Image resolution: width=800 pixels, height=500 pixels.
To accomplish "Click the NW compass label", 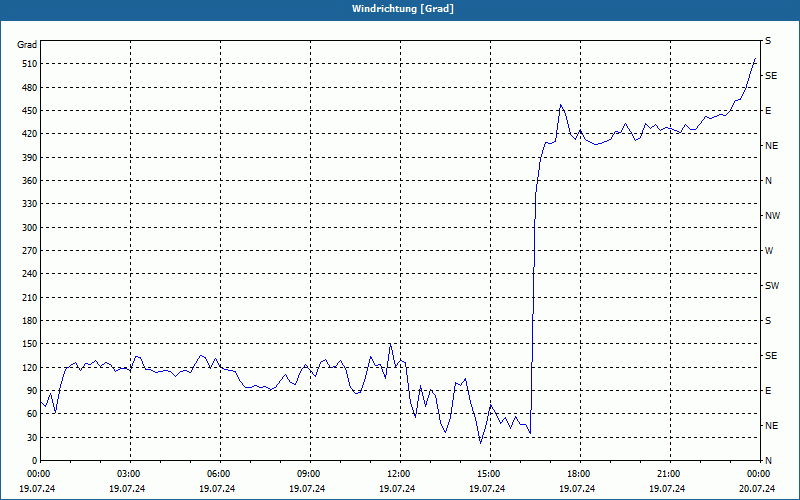I will [x=772, y=216].
